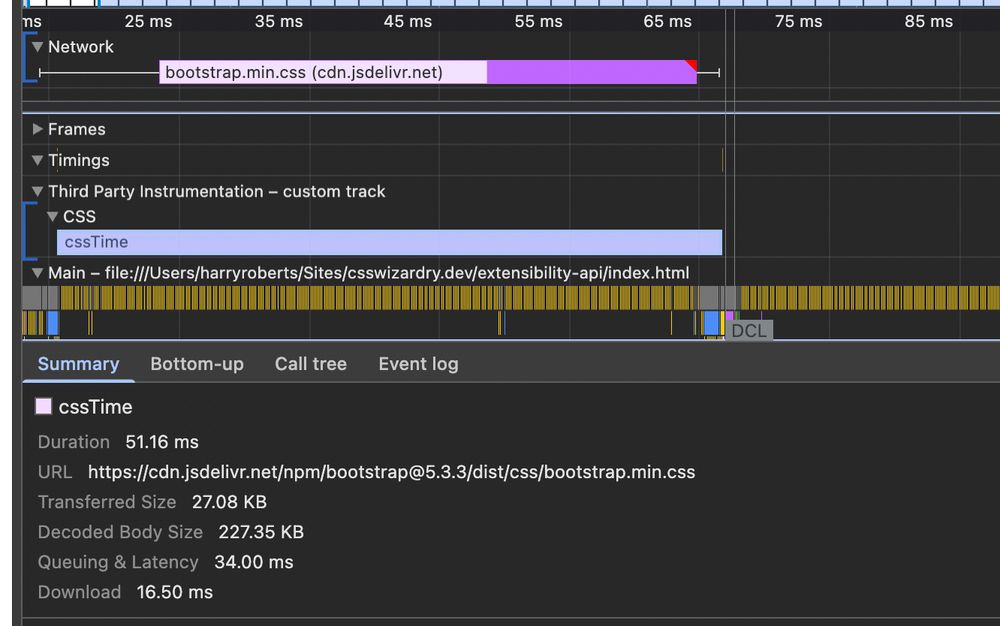Screen dimensions: 1000x626
Task: Collapse the CSS sub-track
Action: [52, 217]
